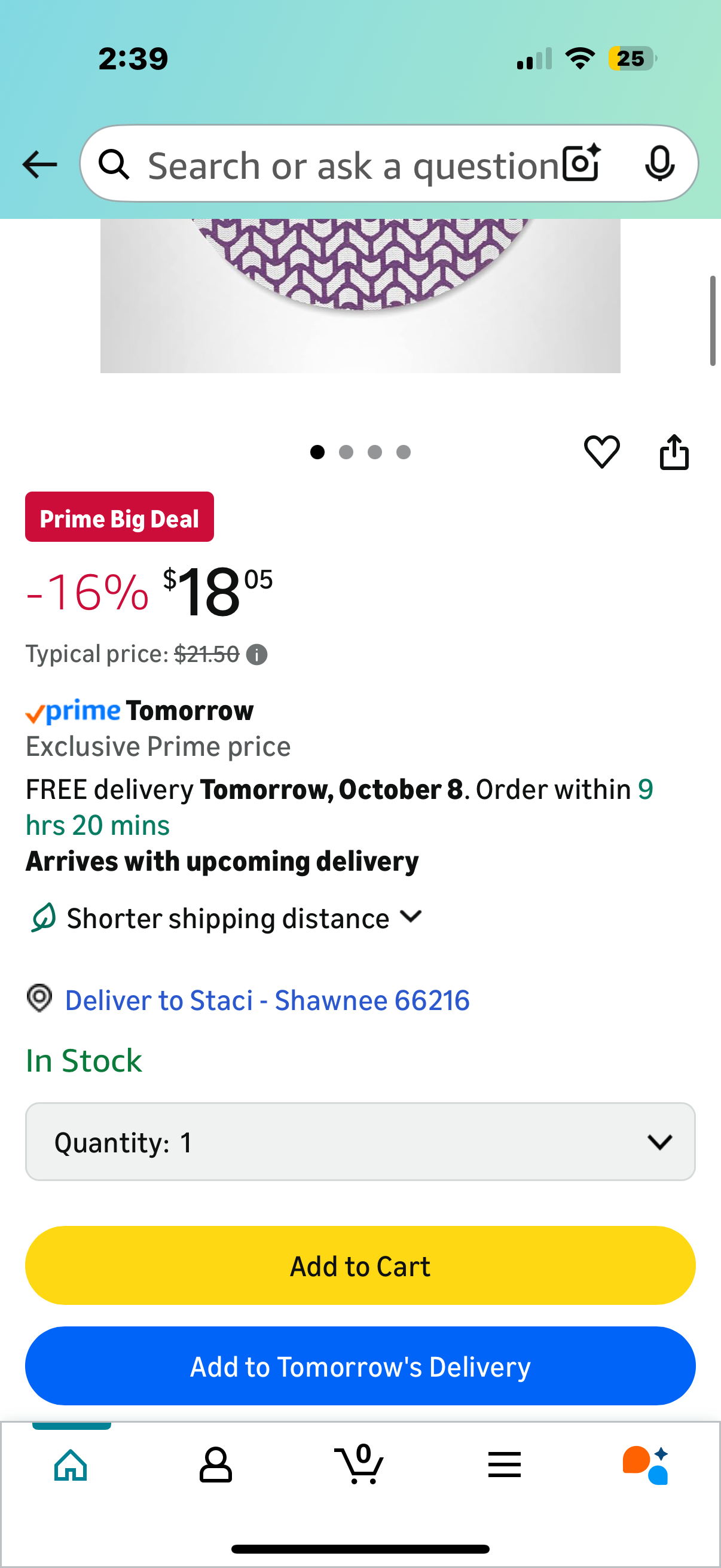
Task: Tap Add to Cart button
Action: [x=360, y=1266]
